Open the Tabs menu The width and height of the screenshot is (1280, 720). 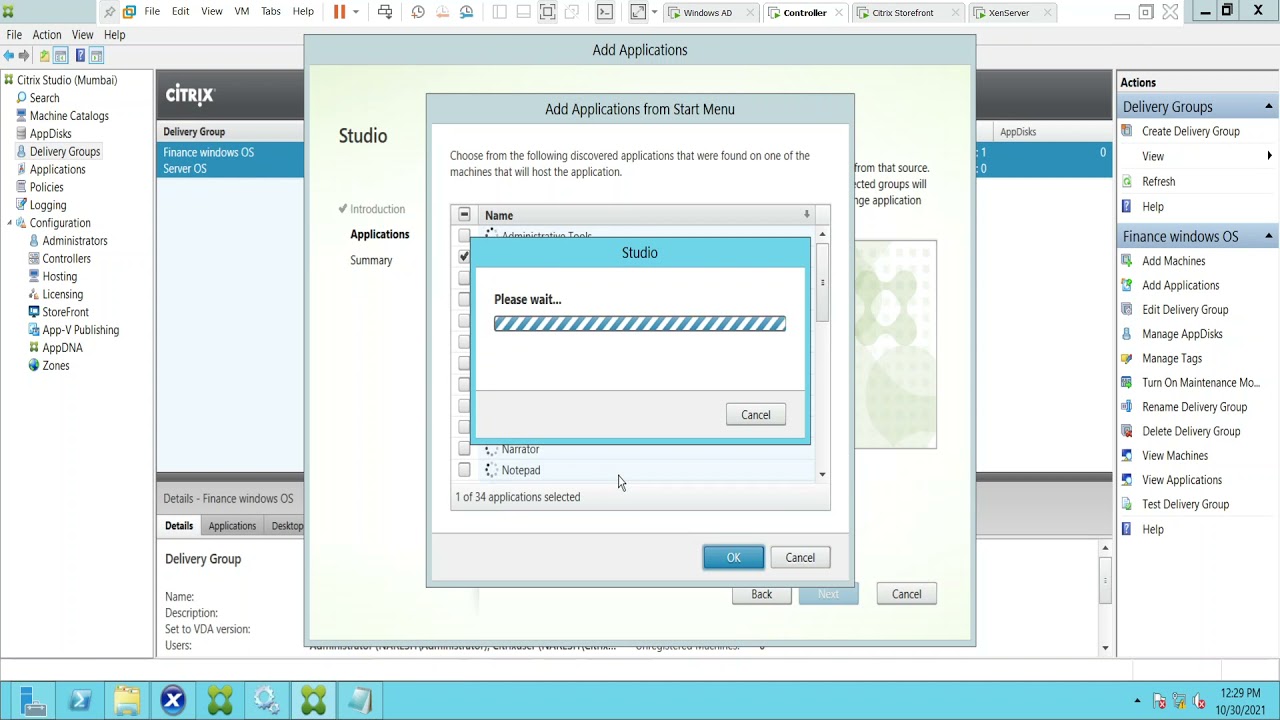tap(271, 12)
